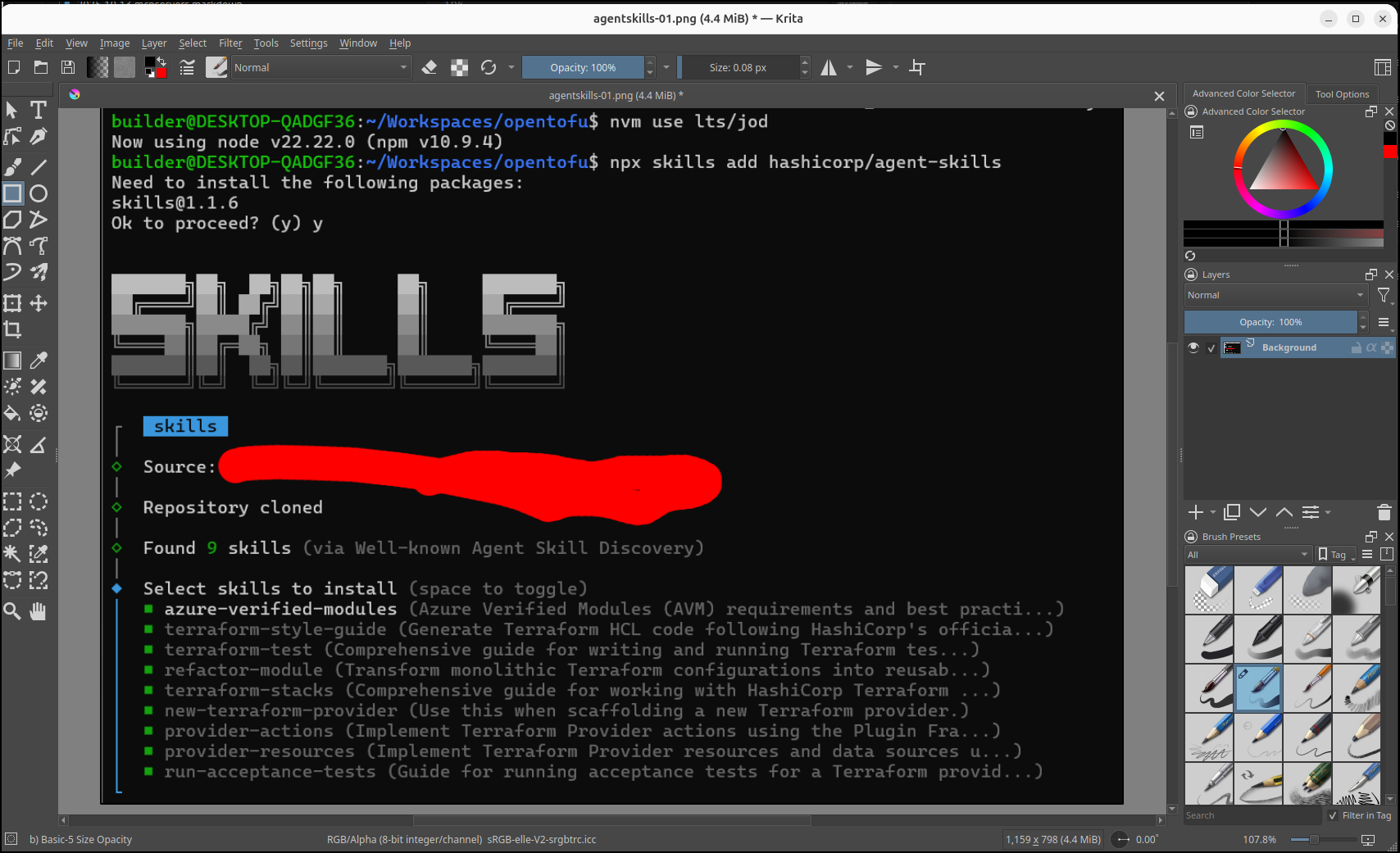Click the toolbar brush Opacity slider

pos(583,68)
